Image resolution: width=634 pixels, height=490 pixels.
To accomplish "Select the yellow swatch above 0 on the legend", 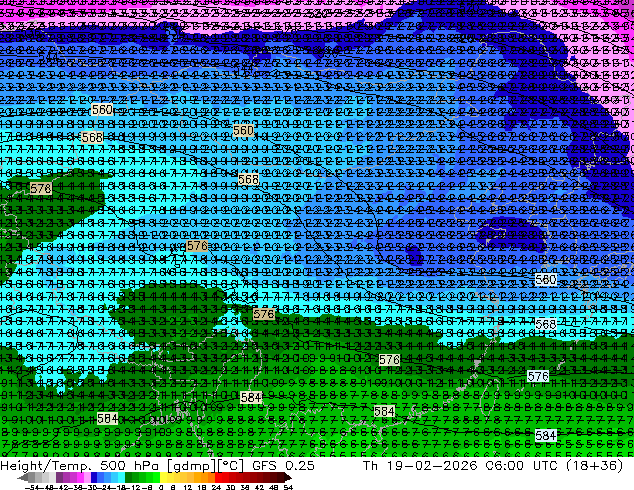I will click(163, 478).
